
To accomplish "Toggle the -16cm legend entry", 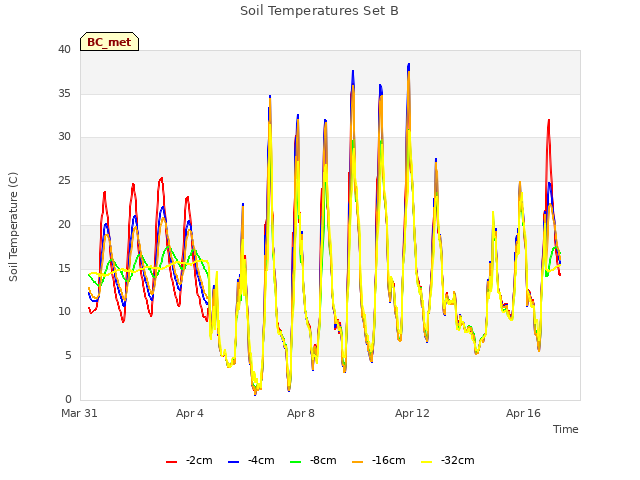I will (x=378, y=460).
